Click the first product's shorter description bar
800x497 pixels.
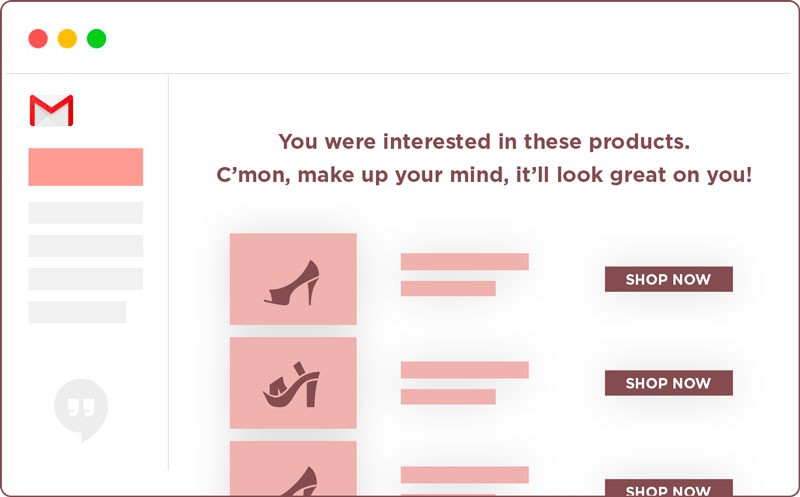click(448, 288)
